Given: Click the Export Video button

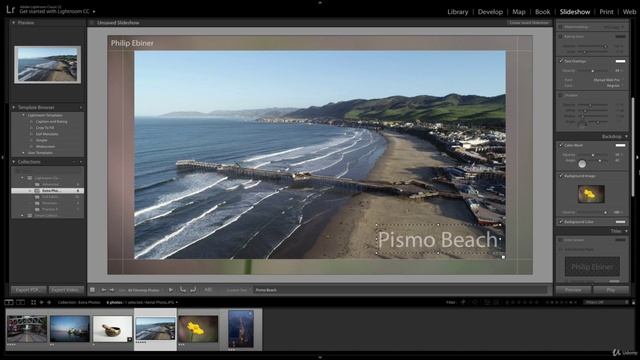Looking at the screenshot, I should tap(65, 290).
